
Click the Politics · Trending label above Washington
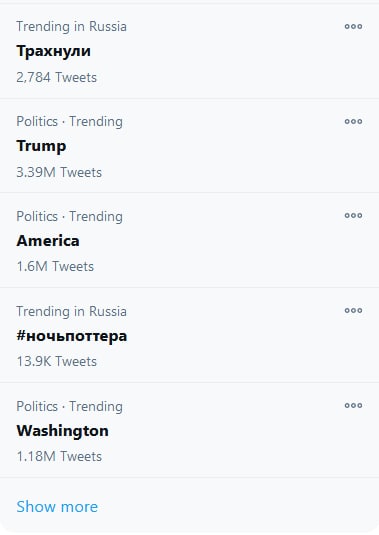[x=70, y=406]
